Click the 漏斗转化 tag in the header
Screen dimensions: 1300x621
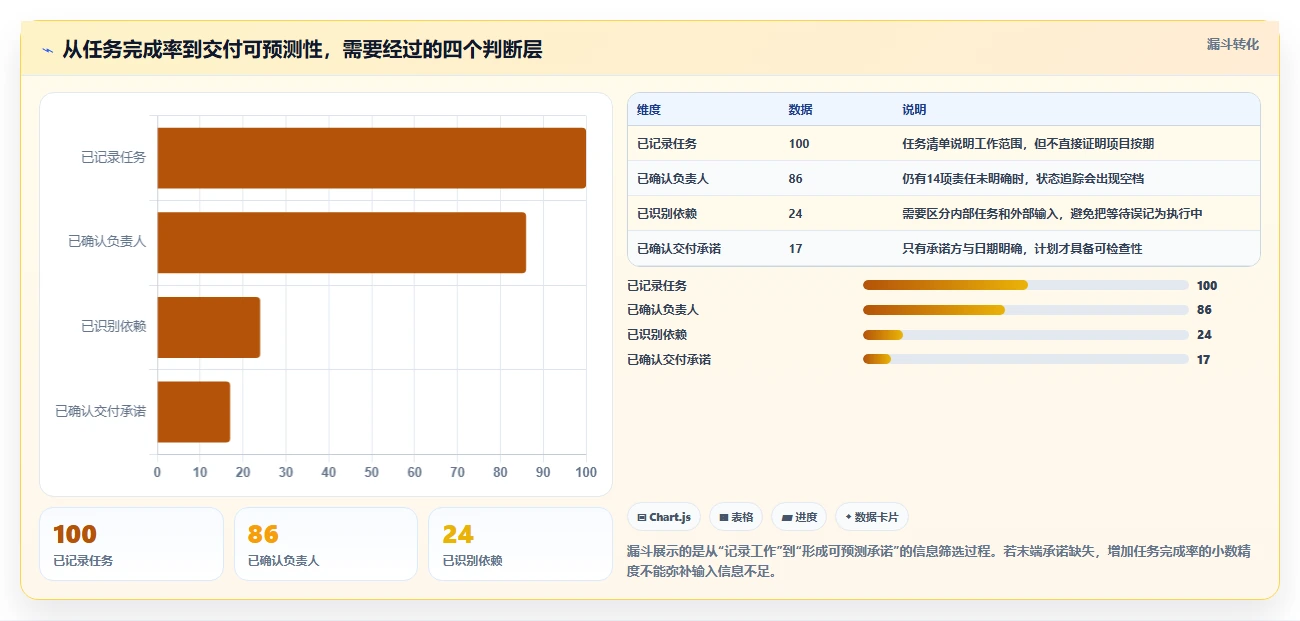coord(1232,44)
